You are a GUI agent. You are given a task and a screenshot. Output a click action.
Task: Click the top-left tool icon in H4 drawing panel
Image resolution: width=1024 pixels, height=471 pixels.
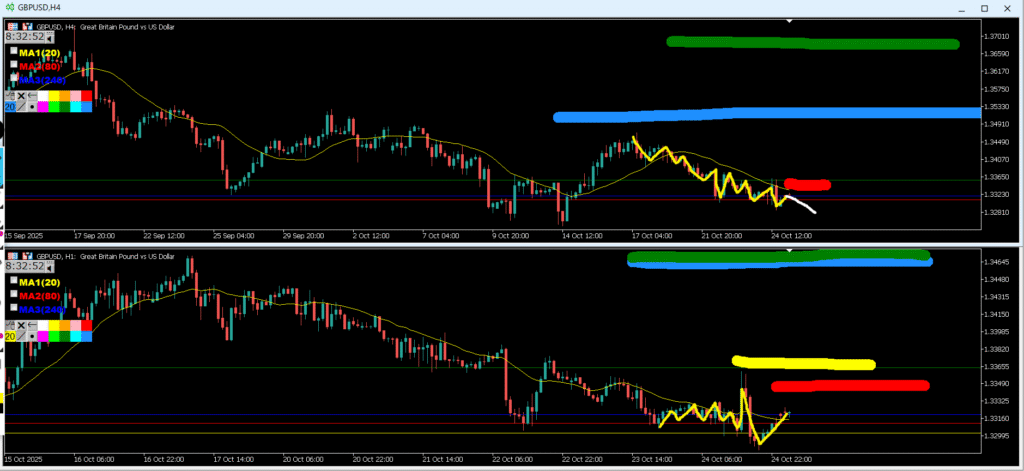10,96
